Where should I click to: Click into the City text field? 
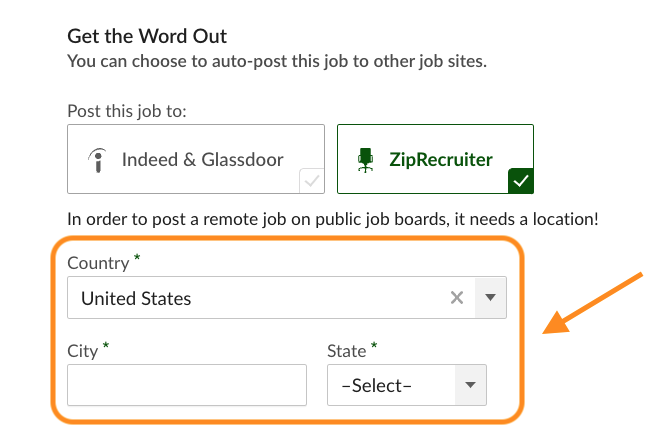[x=187, y=385]
